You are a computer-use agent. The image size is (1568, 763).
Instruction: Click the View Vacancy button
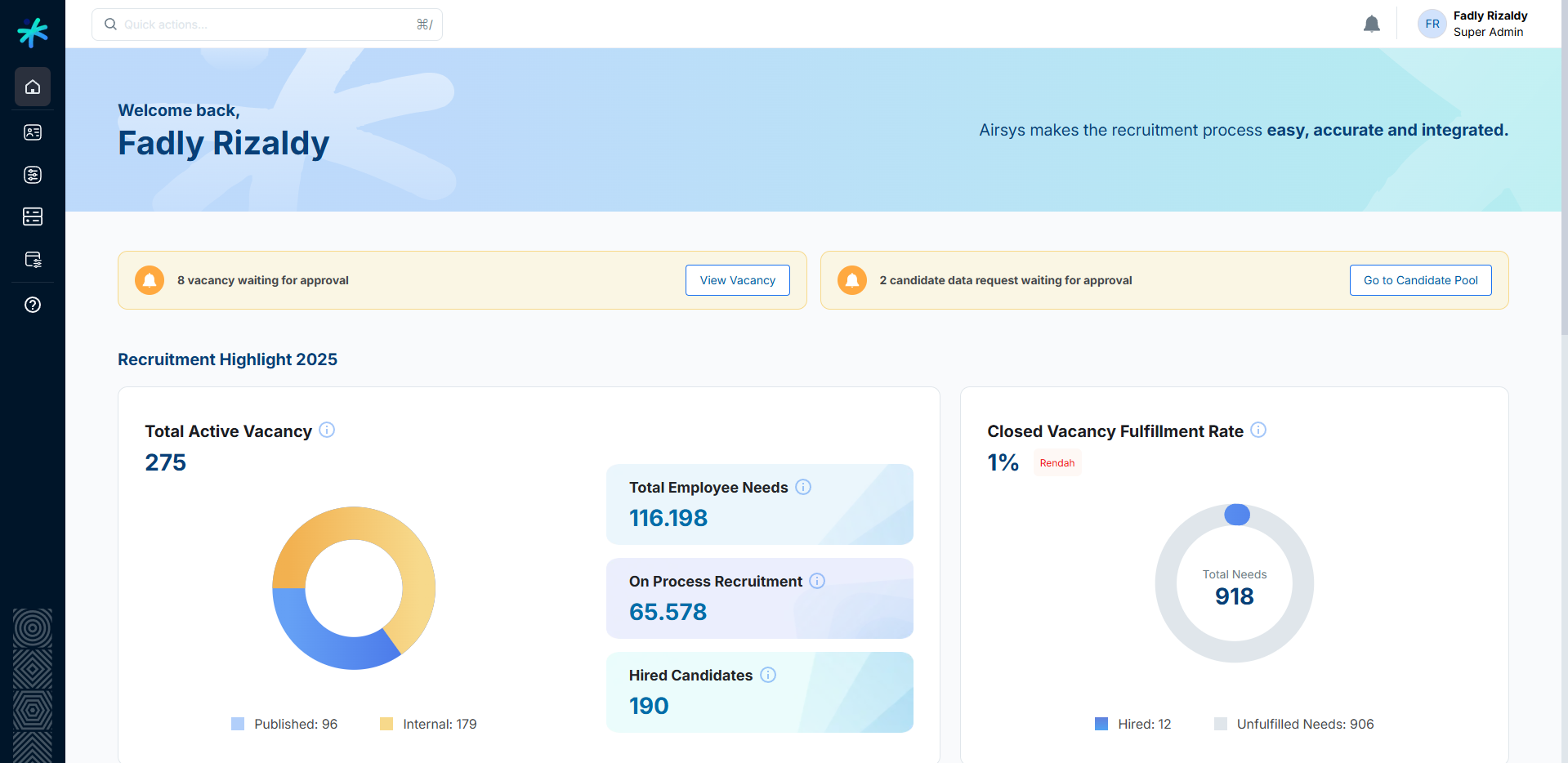(x=737, y=280)
